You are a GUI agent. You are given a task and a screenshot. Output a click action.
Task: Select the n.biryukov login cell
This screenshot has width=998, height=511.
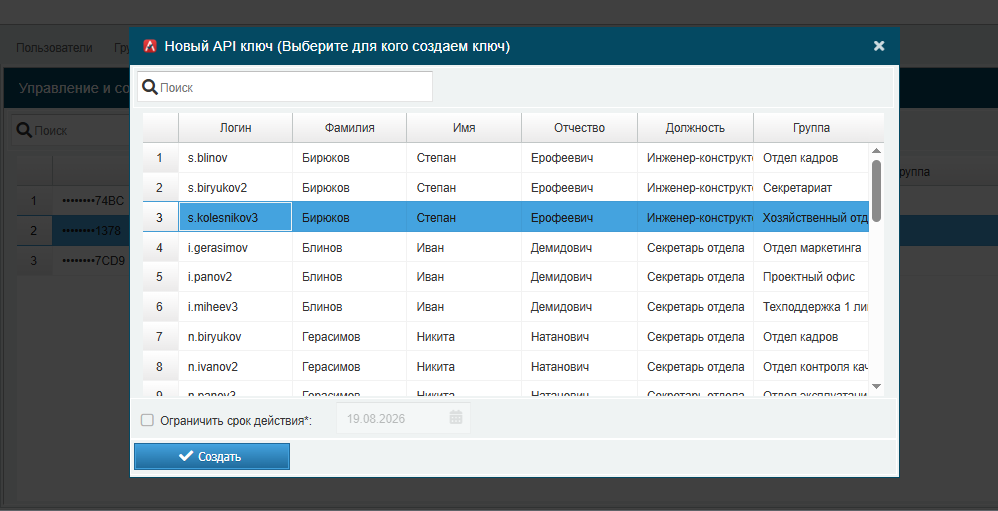pyautogui.click(x=235, y=337)
